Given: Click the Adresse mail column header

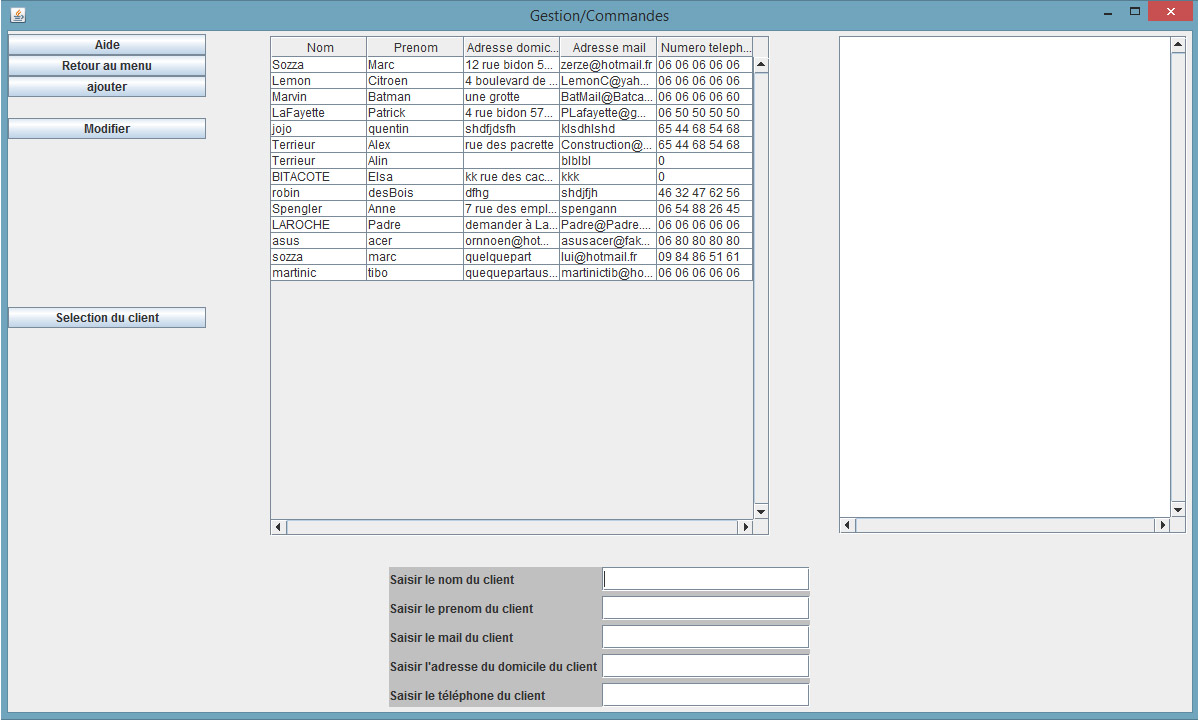Looking at the screenshot, I should 608,48.
